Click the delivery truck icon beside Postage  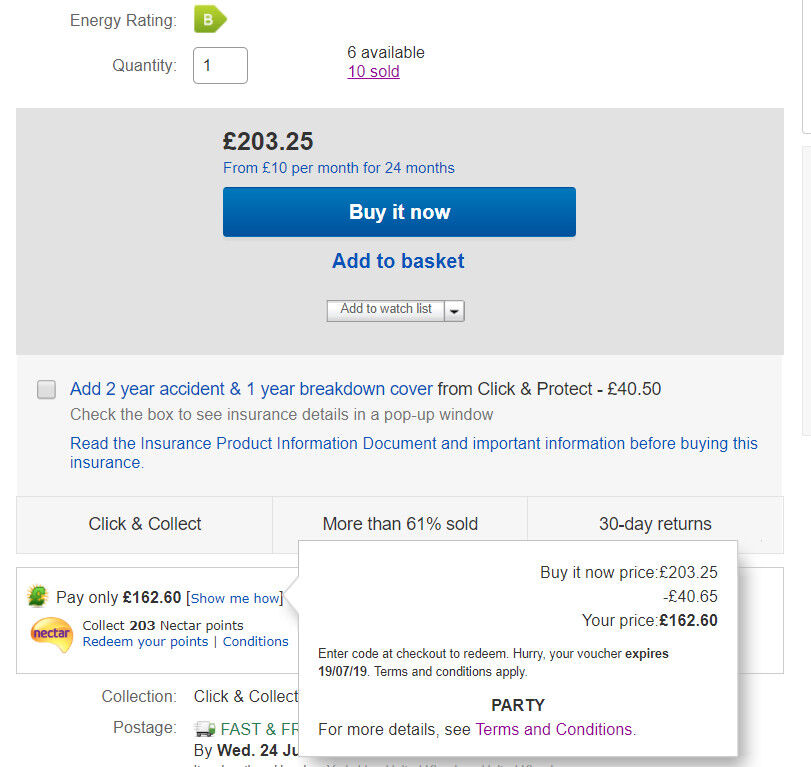[x=205, y=729]
